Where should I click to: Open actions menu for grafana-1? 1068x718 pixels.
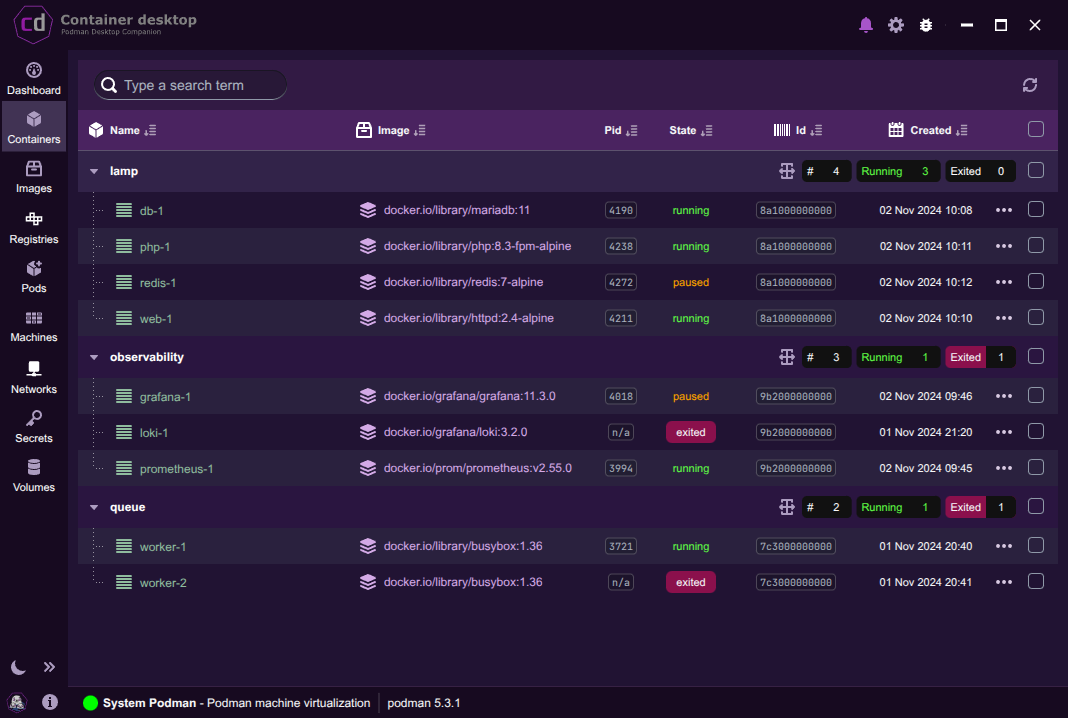coord(1004,396)
